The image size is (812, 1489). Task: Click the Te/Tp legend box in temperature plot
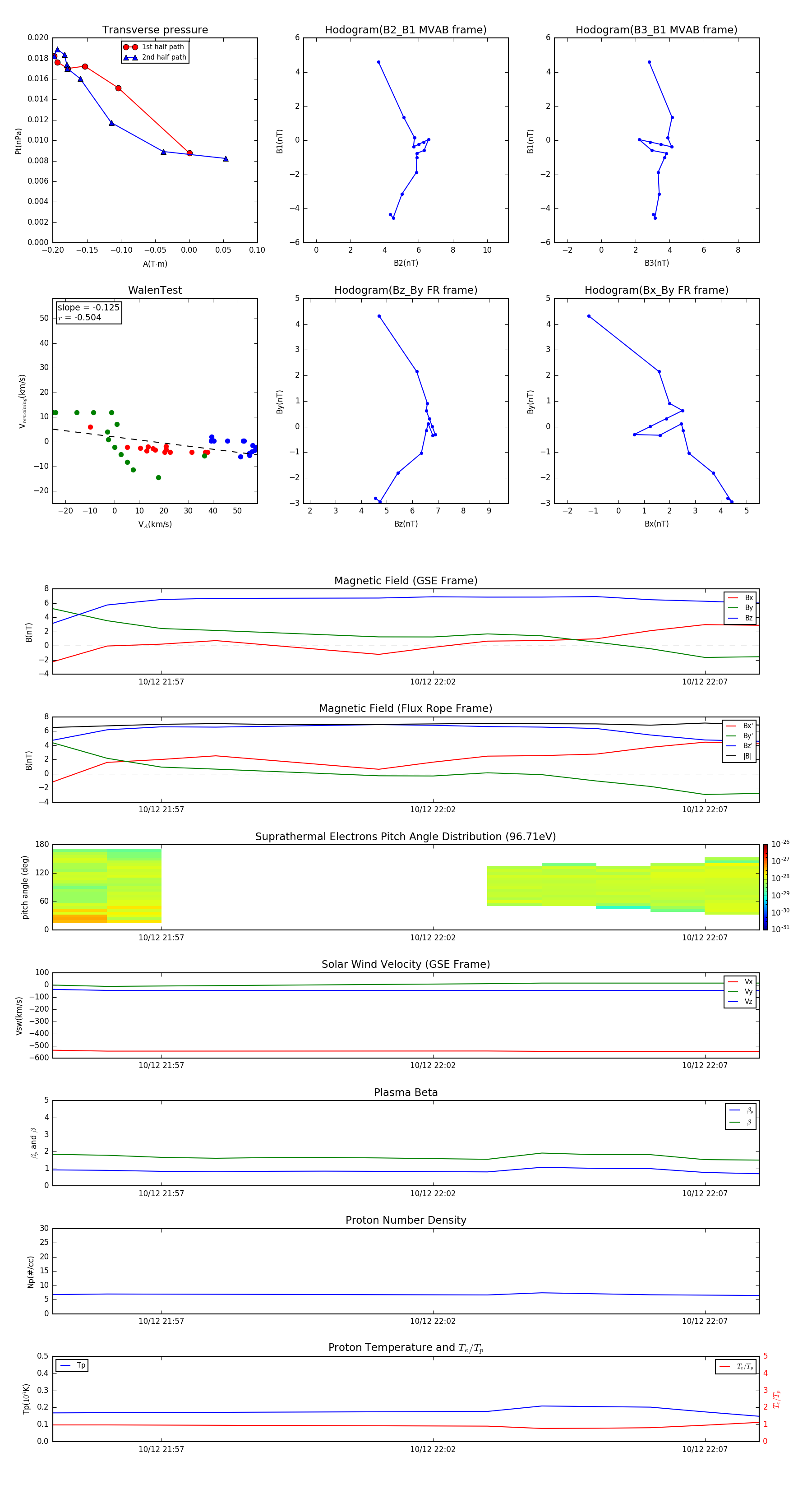735,1366
